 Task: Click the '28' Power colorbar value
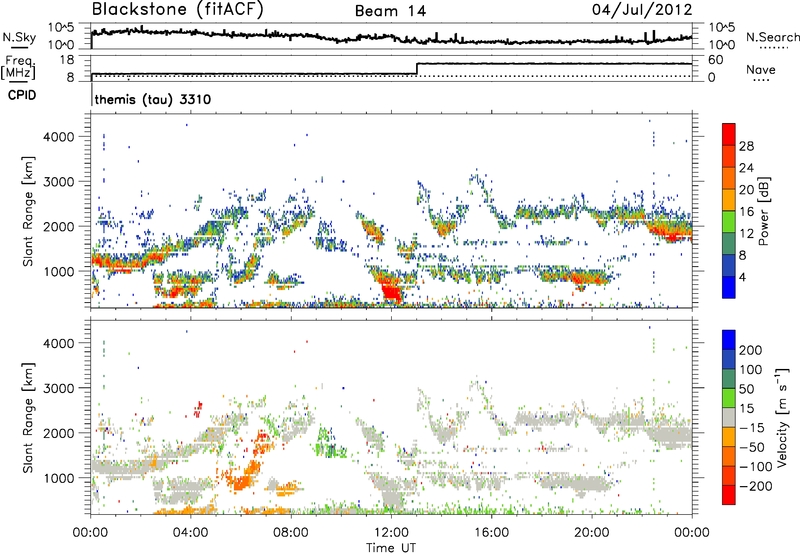746,146
